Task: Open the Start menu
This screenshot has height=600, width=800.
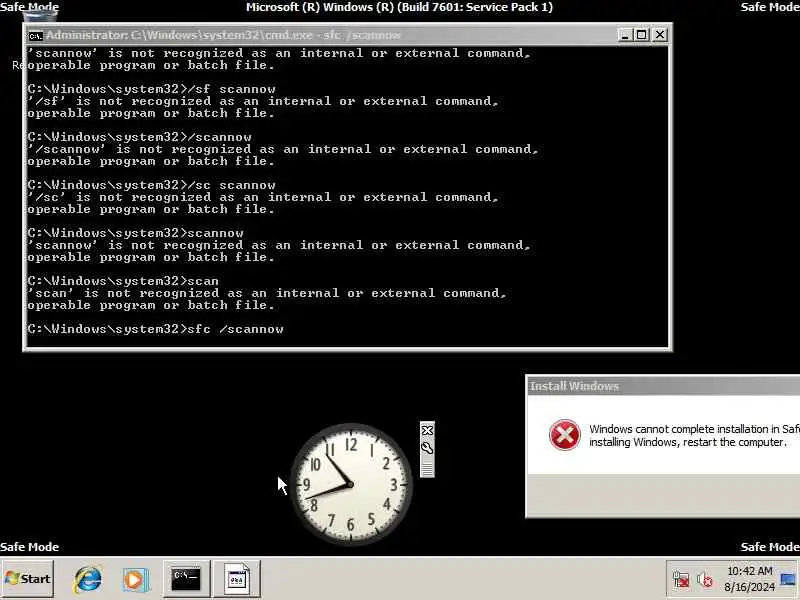Action: (x=28, y=579)
